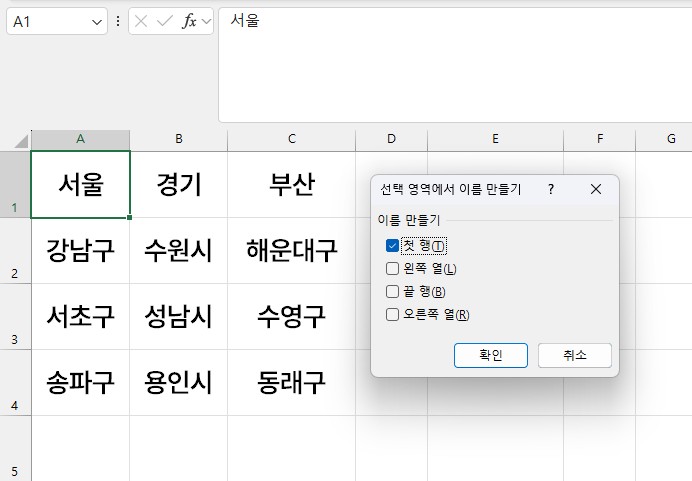The width and height of the screenshot is (692, 481).
Task: Select row 5 header
Action: tap(15, 448)
